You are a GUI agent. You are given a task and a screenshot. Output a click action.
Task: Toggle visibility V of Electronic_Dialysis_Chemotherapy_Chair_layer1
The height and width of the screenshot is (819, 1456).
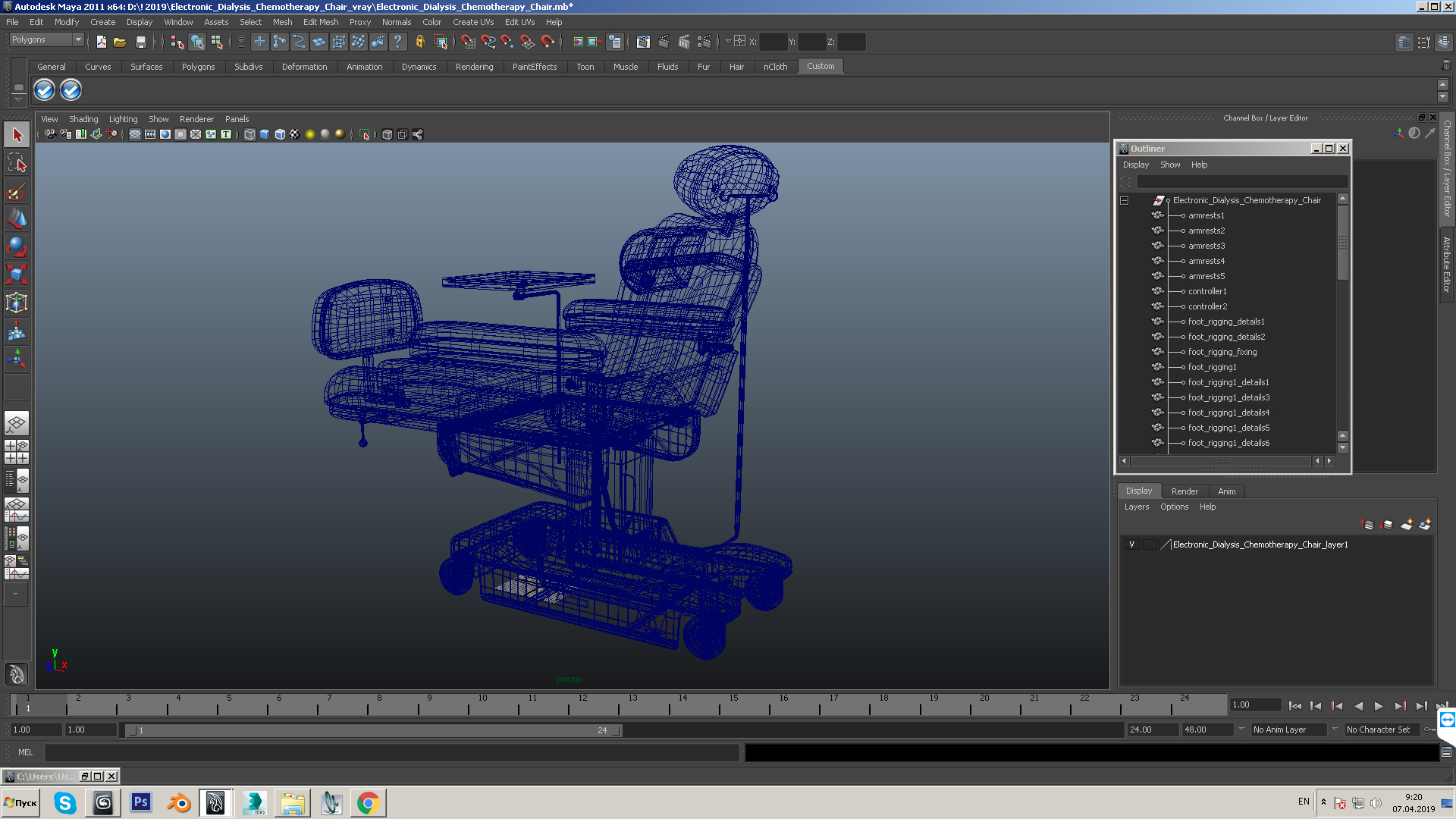tap(1131, 544)
